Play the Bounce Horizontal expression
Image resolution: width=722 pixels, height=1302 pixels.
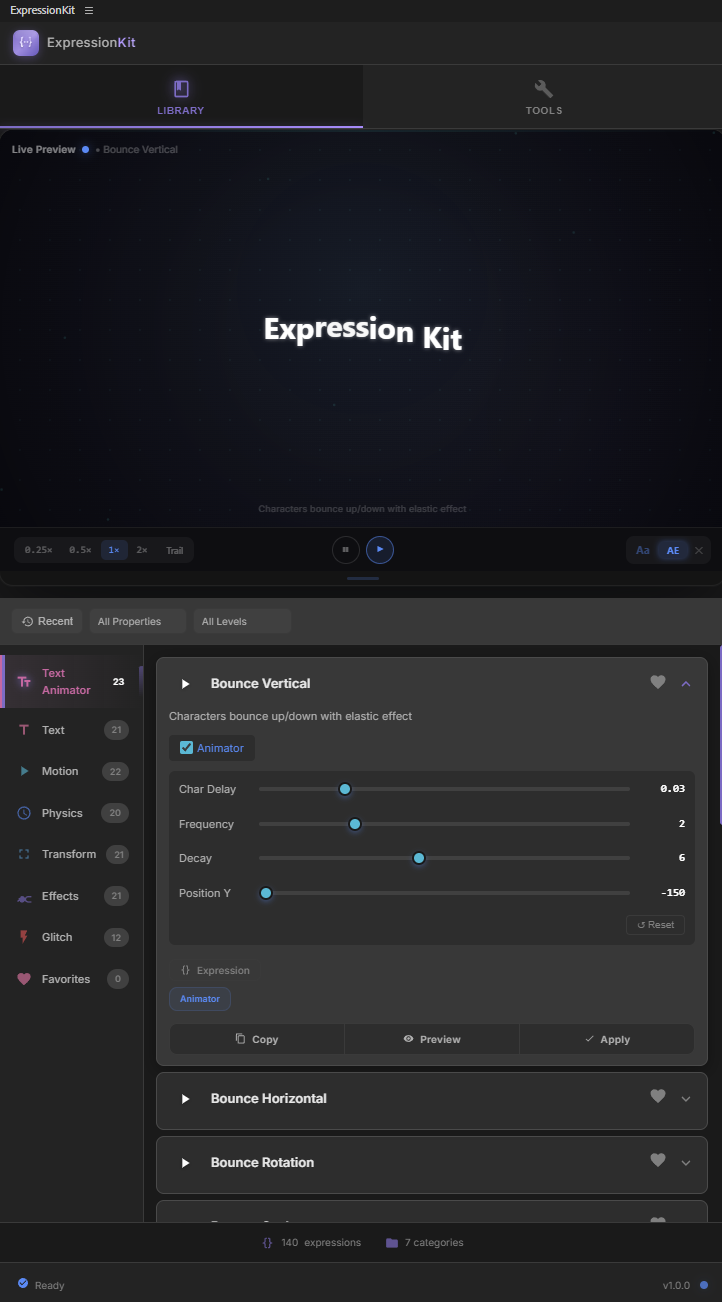(x=185, y=1099)
